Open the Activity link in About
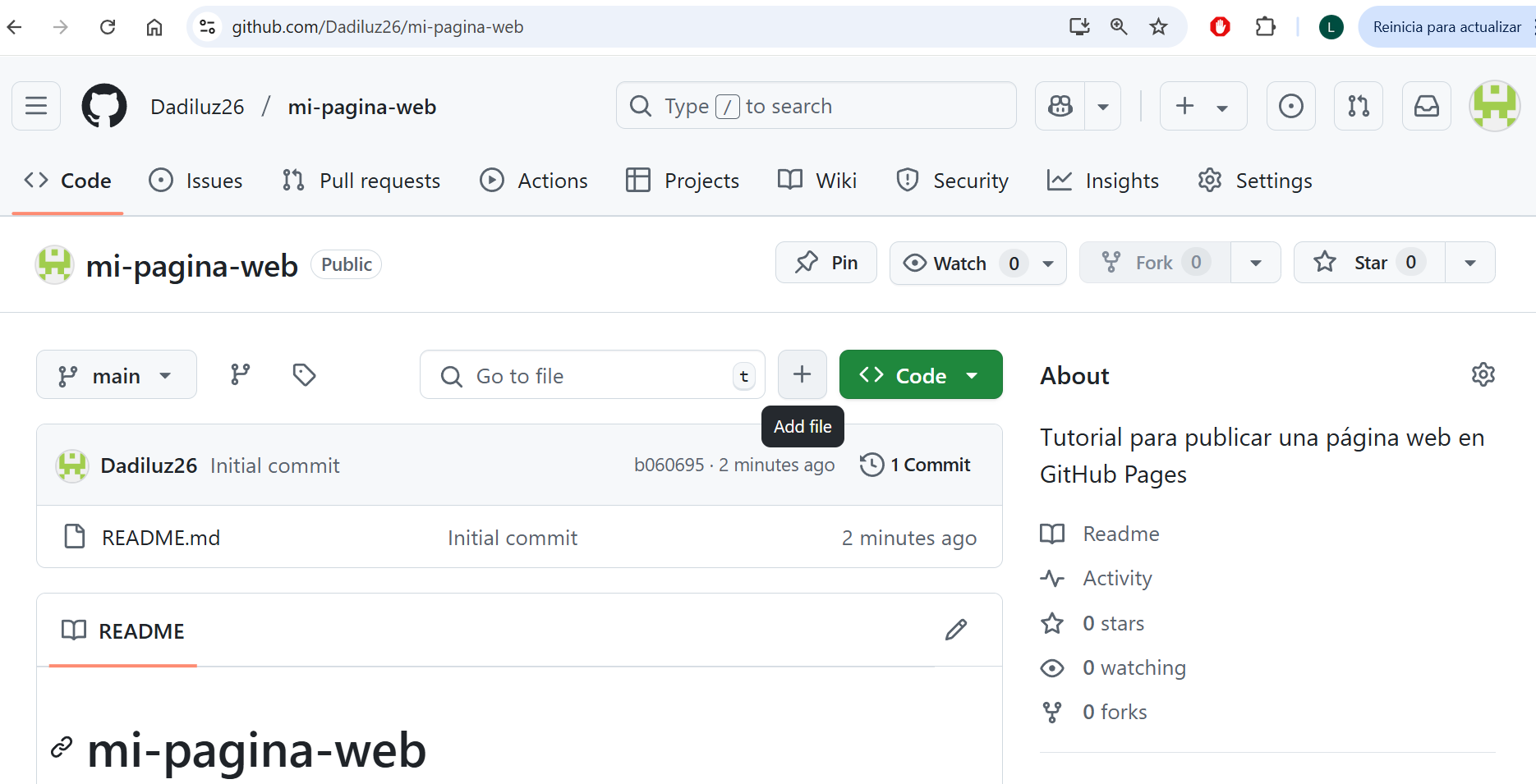 click(1097, 578)
